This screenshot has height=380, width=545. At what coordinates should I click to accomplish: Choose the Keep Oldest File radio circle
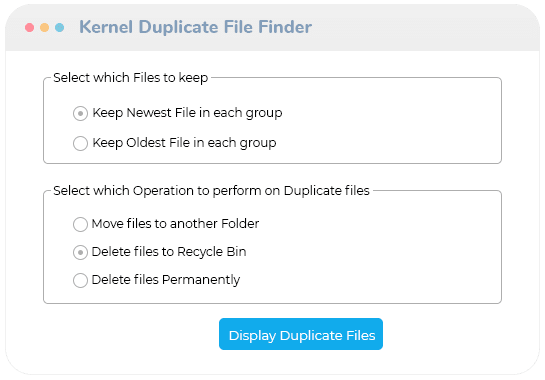tap(80, 143)
